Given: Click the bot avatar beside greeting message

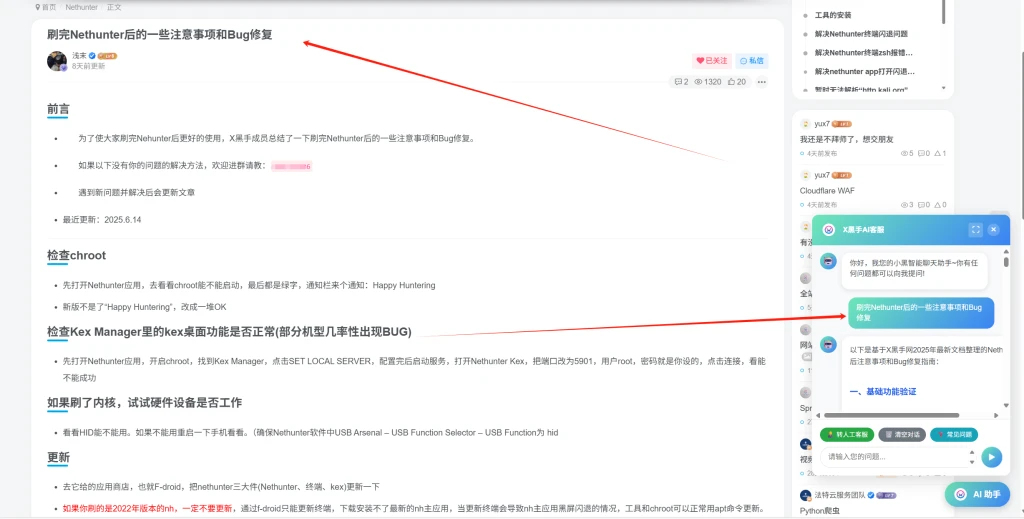Looking at the screenshot, I should tap(828, 261).
